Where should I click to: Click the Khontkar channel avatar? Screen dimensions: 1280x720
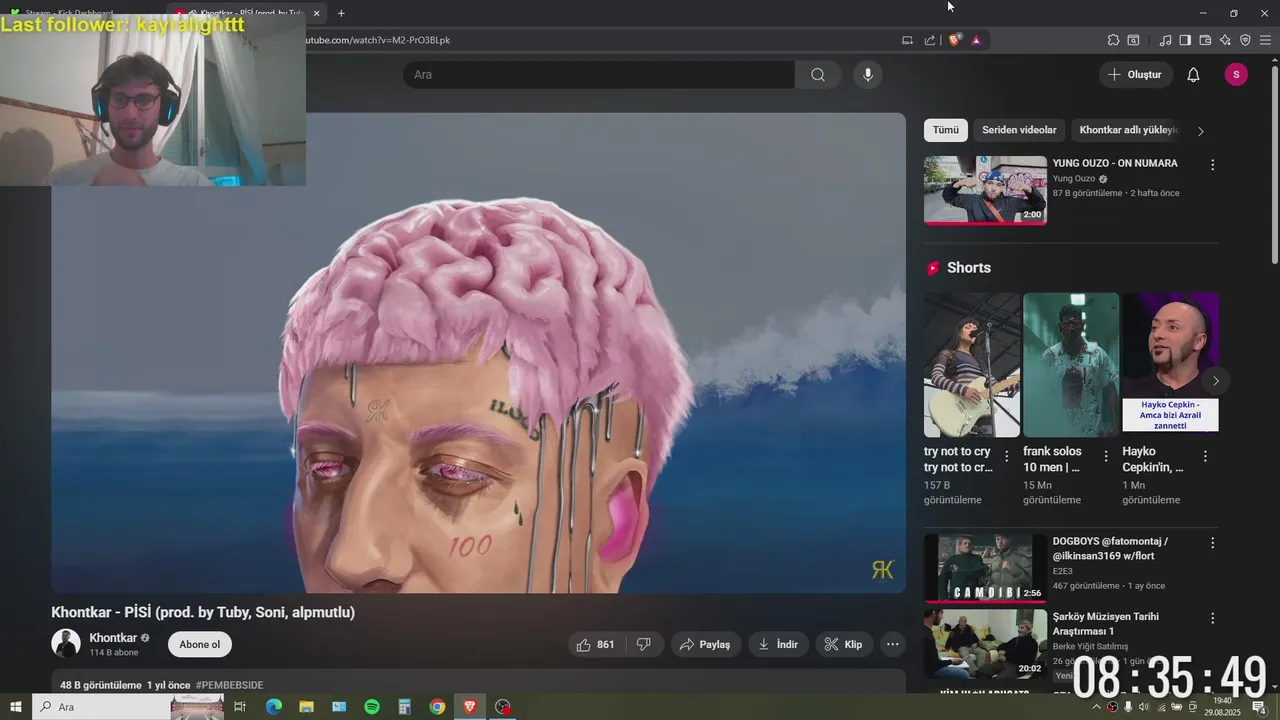click(66, 644)
